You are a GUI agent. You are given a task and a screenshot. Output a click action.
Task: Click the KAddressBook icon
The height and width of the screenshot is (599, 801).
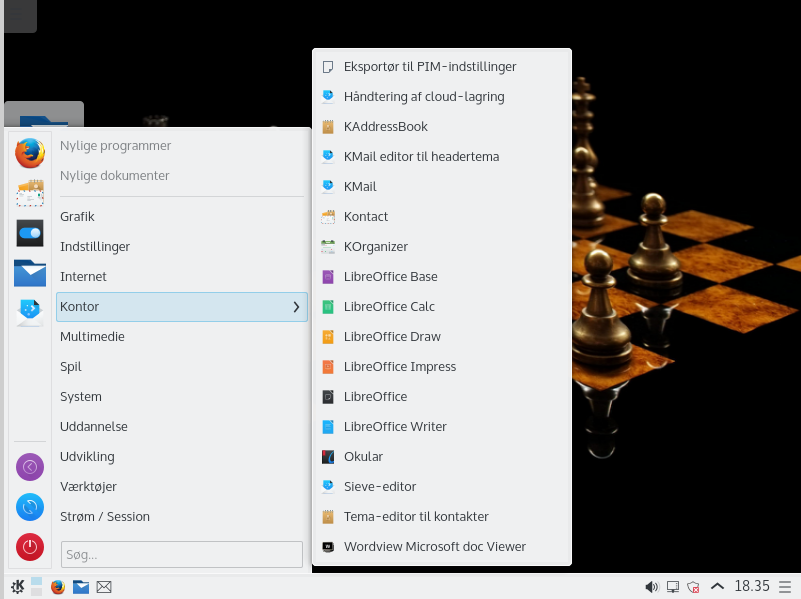pyautogui.click(x=328, y=127)
